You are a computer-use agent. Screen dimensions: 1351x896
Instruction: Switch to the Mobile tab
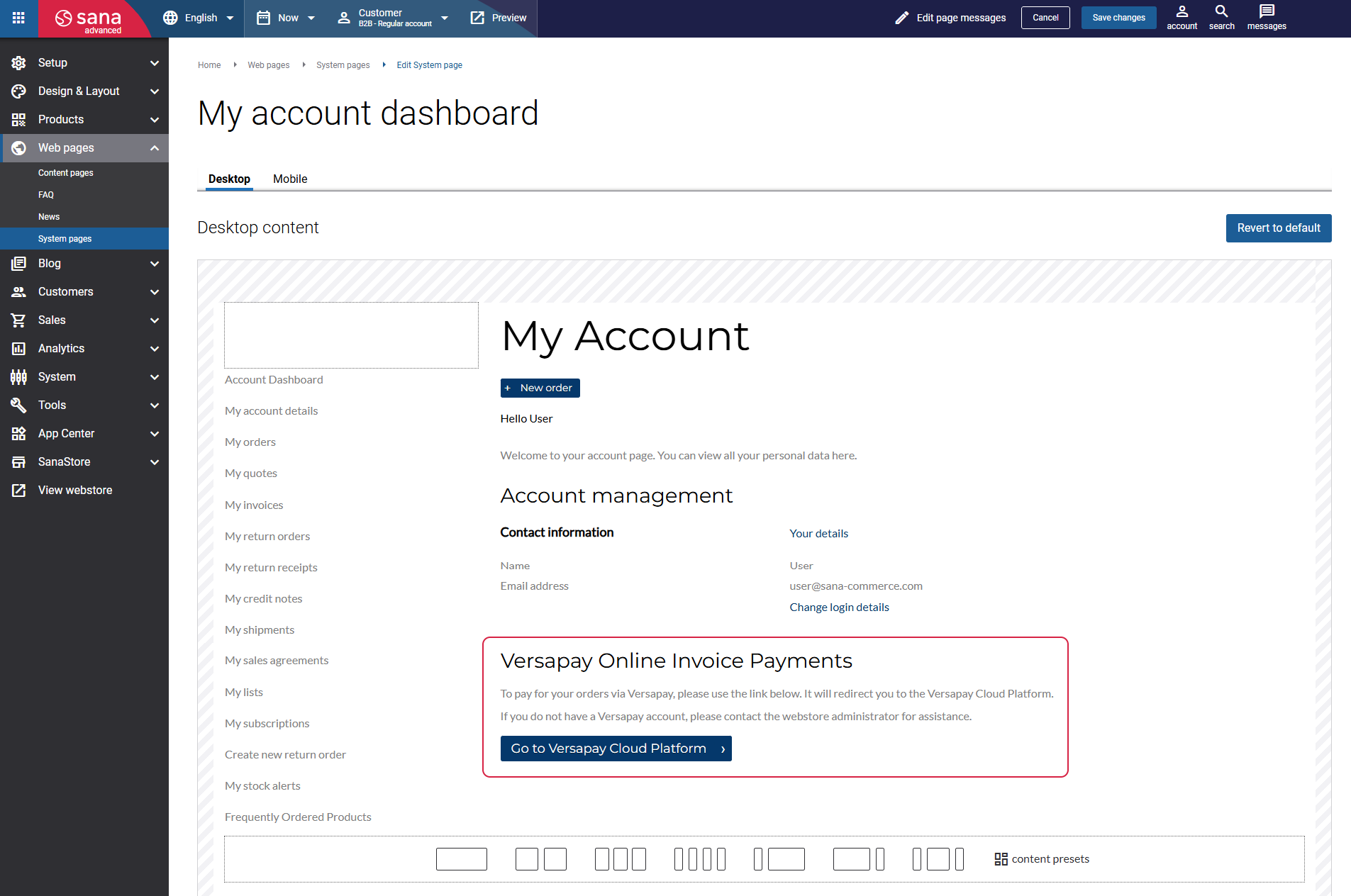click(x=290, y=179)
